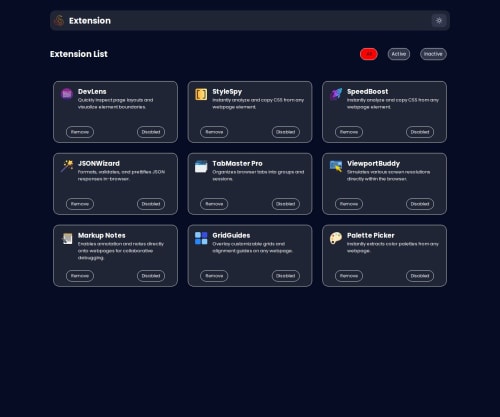This screenshot has width=500, height=417.
Task: Toggle ViewportBuddy Disabled state button
Action: click(x=420, y=204)
